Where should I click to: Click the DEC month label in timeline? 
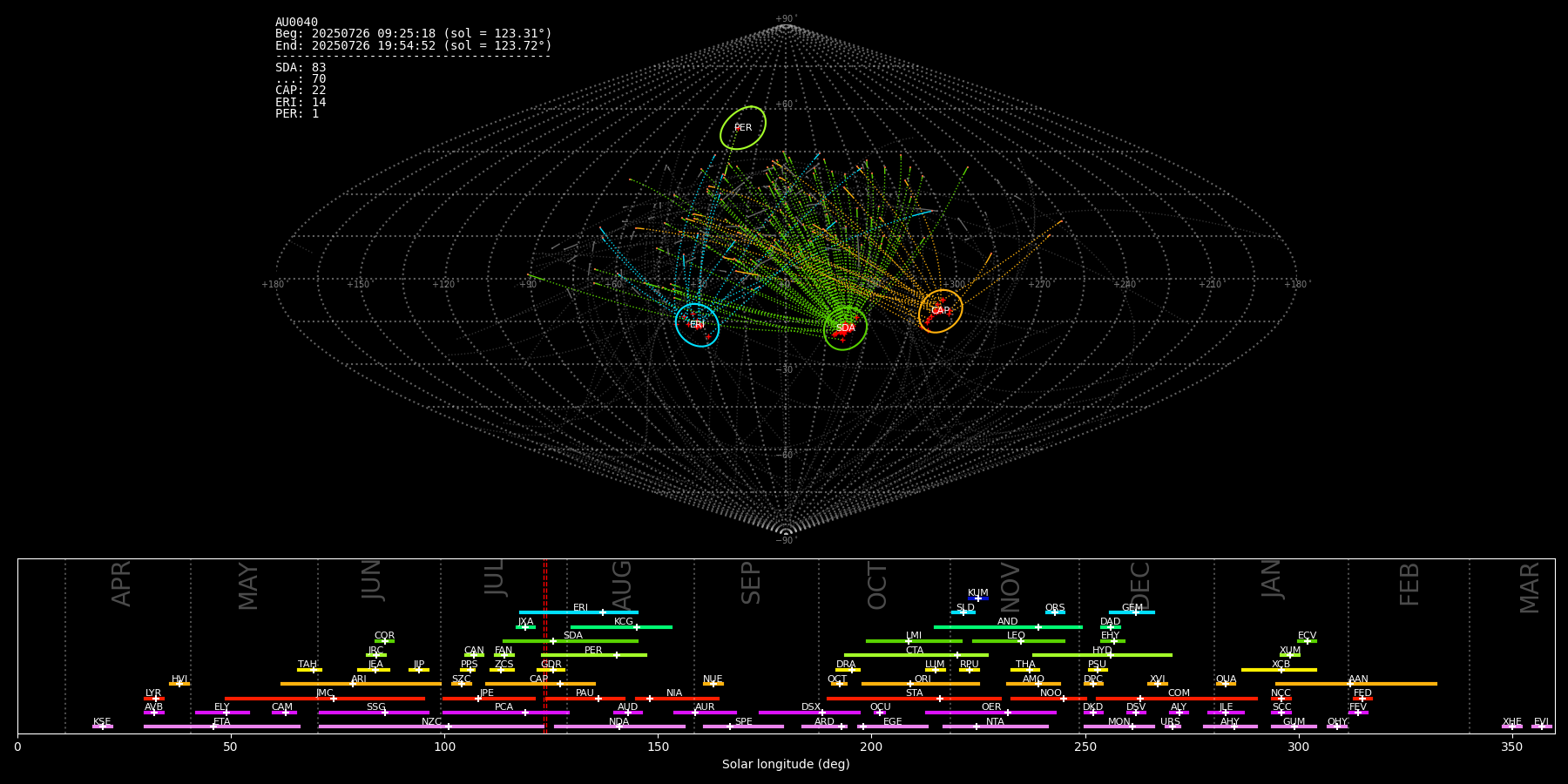coord(1140,585)
